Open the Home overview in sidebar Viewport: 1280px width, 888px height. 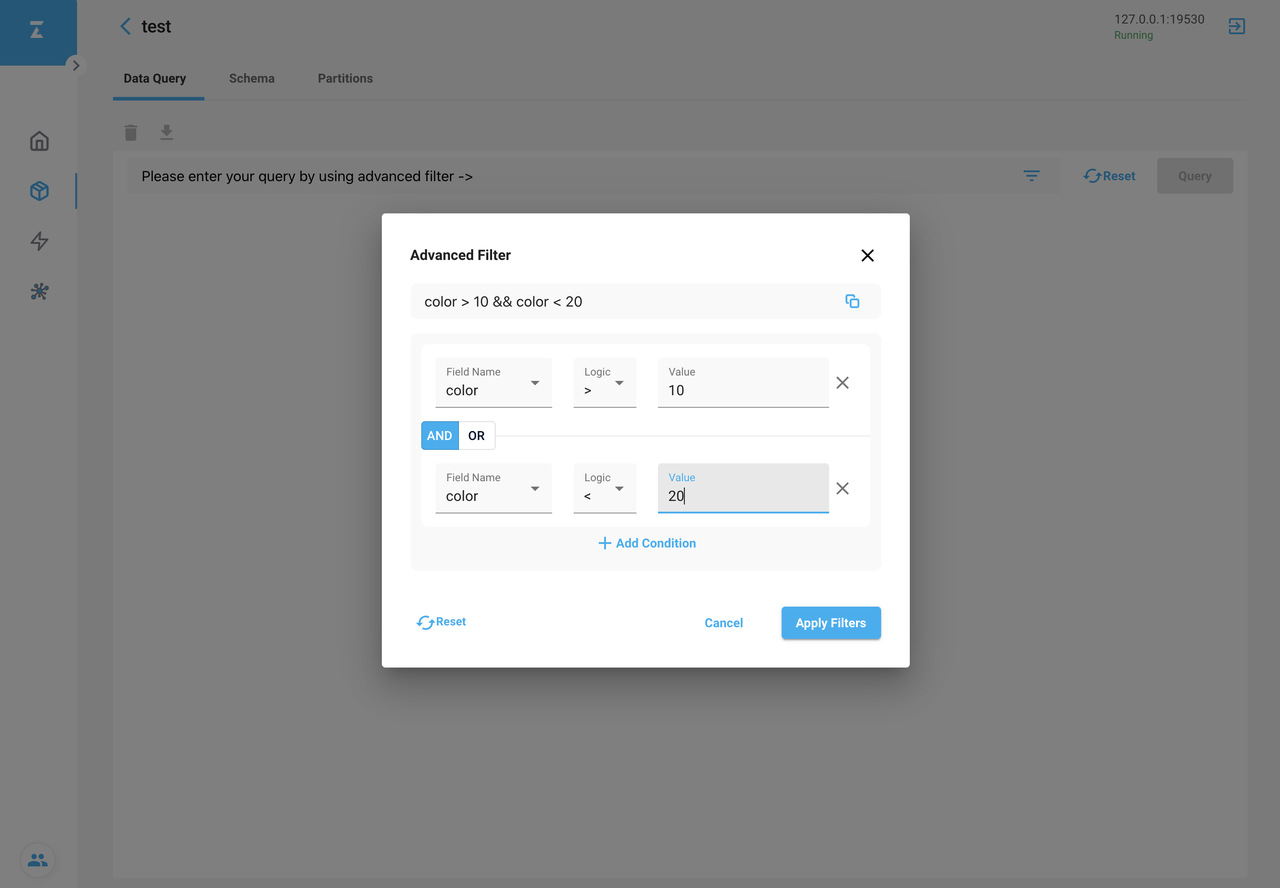(39, 141)
